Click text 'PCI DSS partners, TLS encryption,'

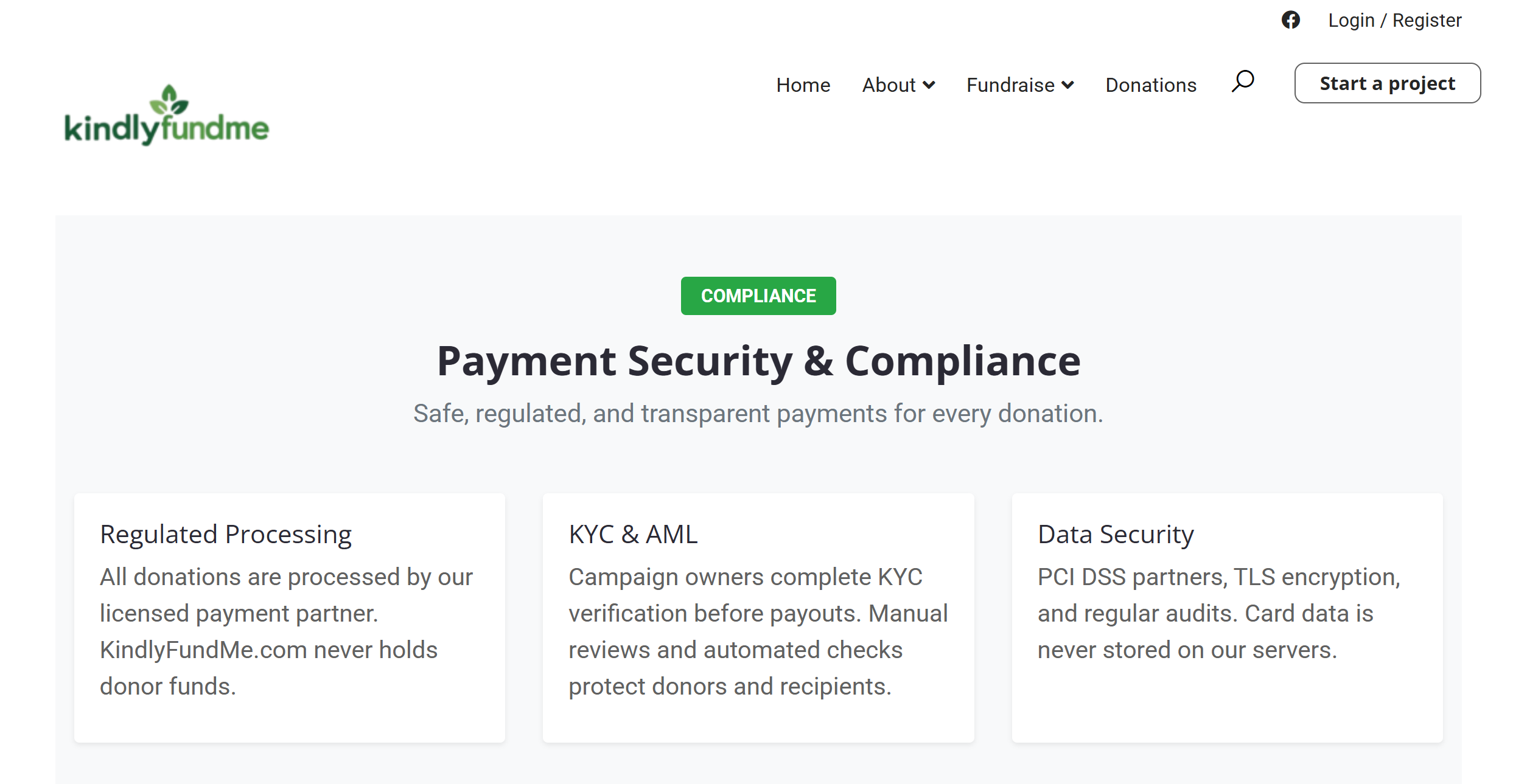coord(1219,577)
